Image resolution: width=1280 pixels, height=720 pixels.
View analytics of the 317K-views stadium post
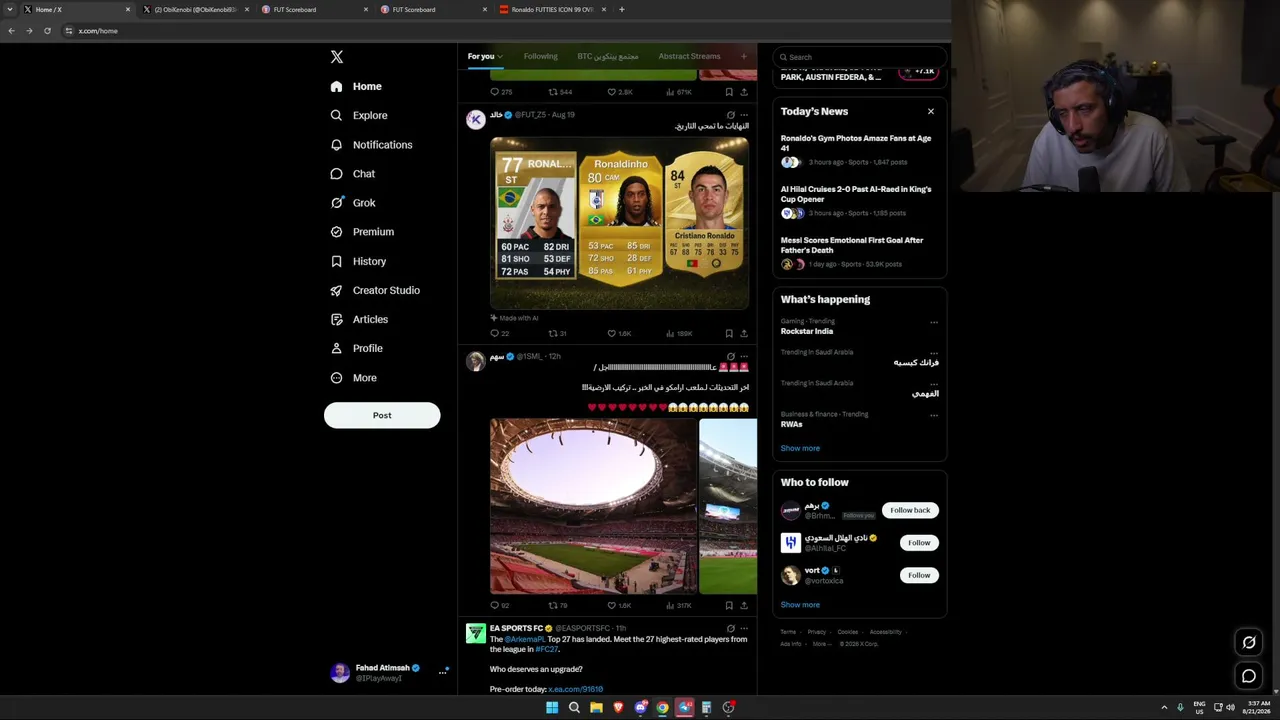point(678,605)
